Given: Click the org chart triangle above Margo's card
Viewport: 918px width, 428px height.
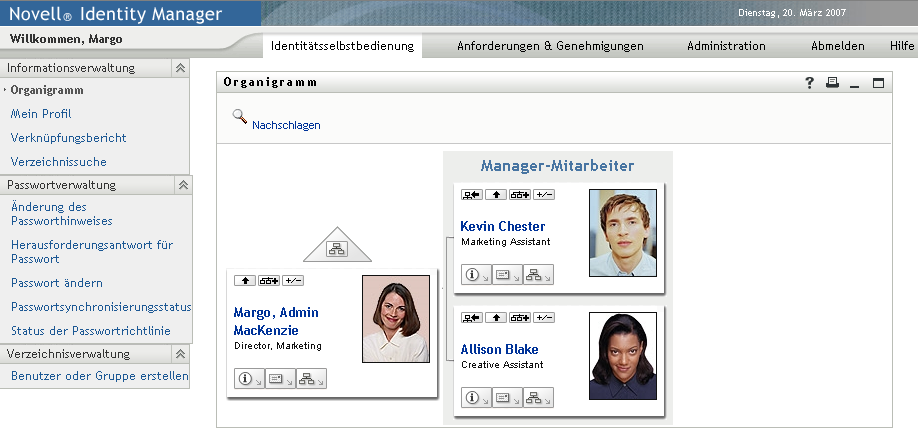Looking at the screenshot, I should 337,245.
